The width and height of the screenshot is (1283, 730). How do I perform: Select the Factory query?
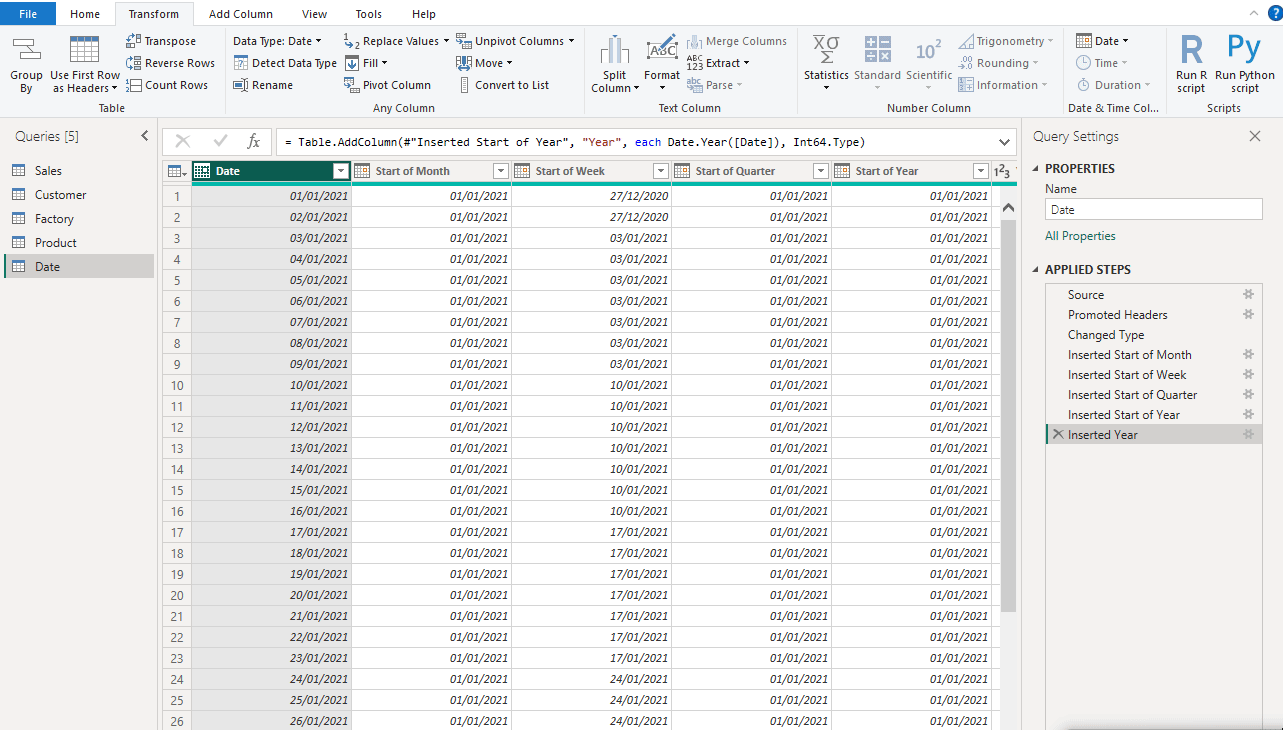[80, 219]
